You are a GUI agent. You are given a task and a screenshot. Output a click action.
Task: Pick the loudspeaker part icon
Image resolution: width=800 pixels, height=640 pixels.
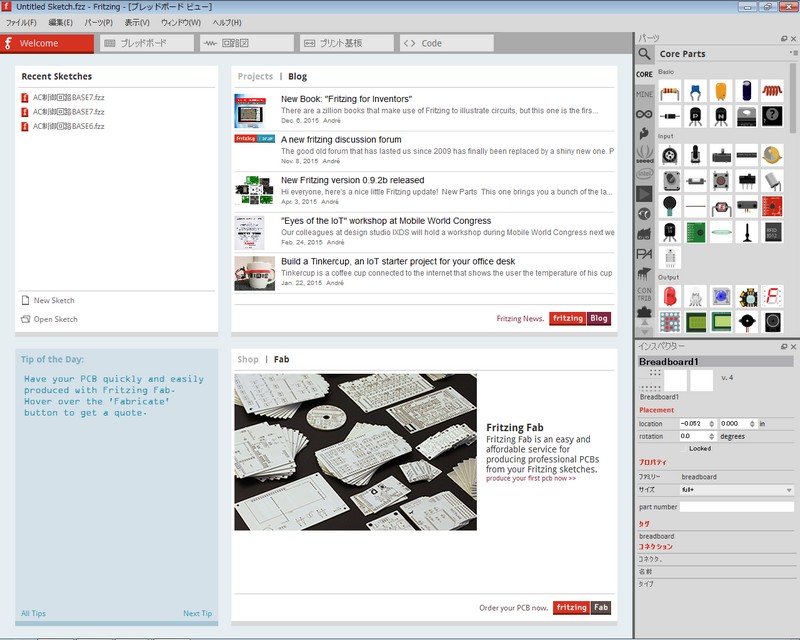tap(772, 322)
